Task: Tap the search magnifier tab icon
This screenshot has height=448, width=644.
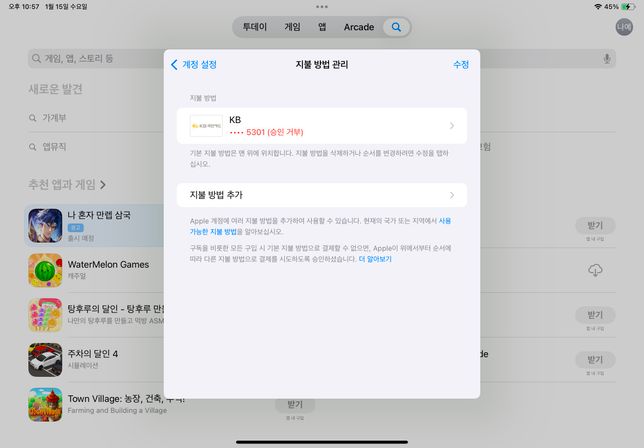Action: [x=396, y=27]
